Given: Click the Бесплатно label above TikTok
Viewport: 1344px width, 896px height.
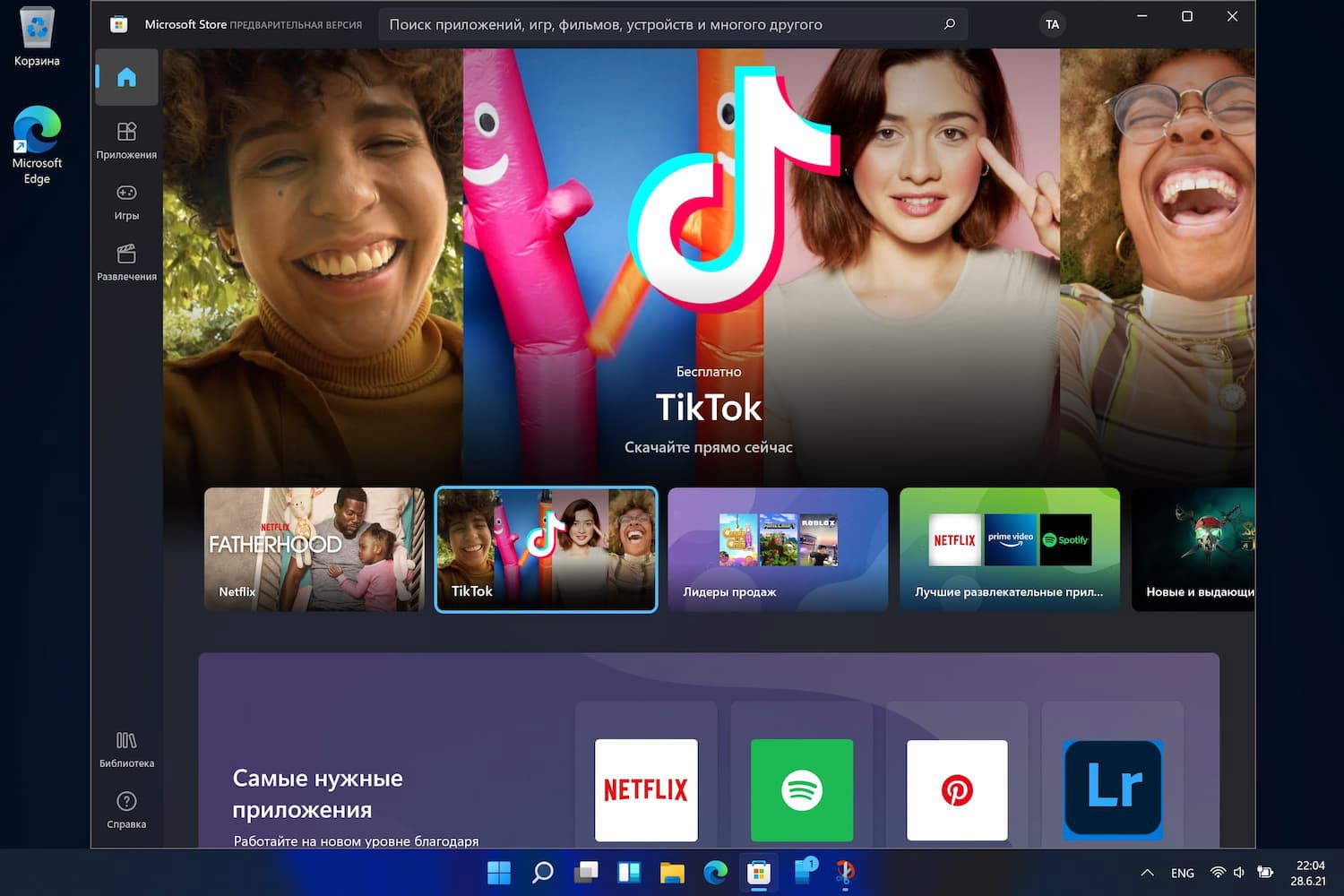Looking at the screenshot, I should [708, 372].
